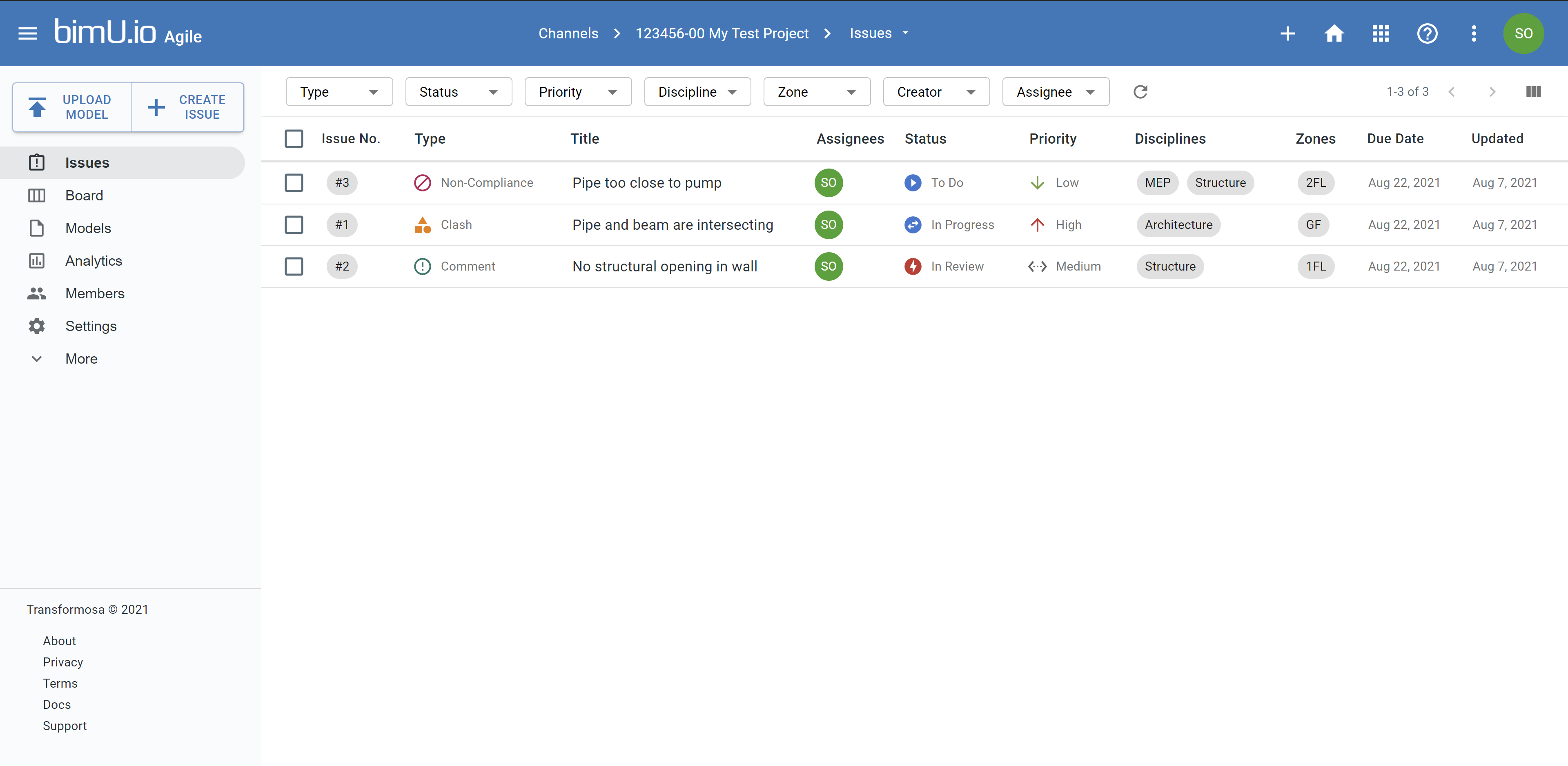Open issue 'Pipe too close to pump'
This screenshot has height=766, width=1568.
click(x=646, y=182)
